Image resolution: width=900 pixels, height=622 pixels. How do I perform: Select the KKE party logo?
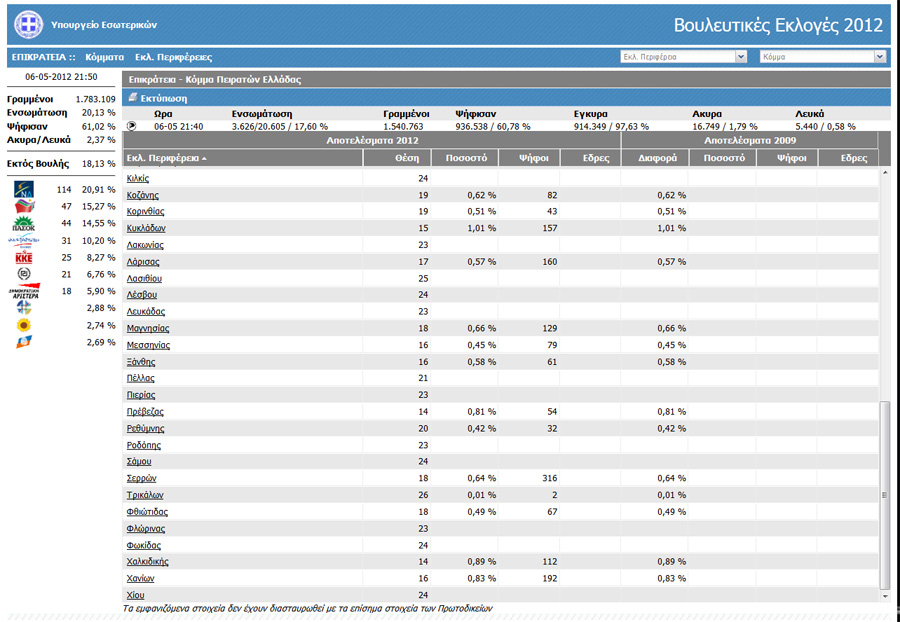[24, 258]
